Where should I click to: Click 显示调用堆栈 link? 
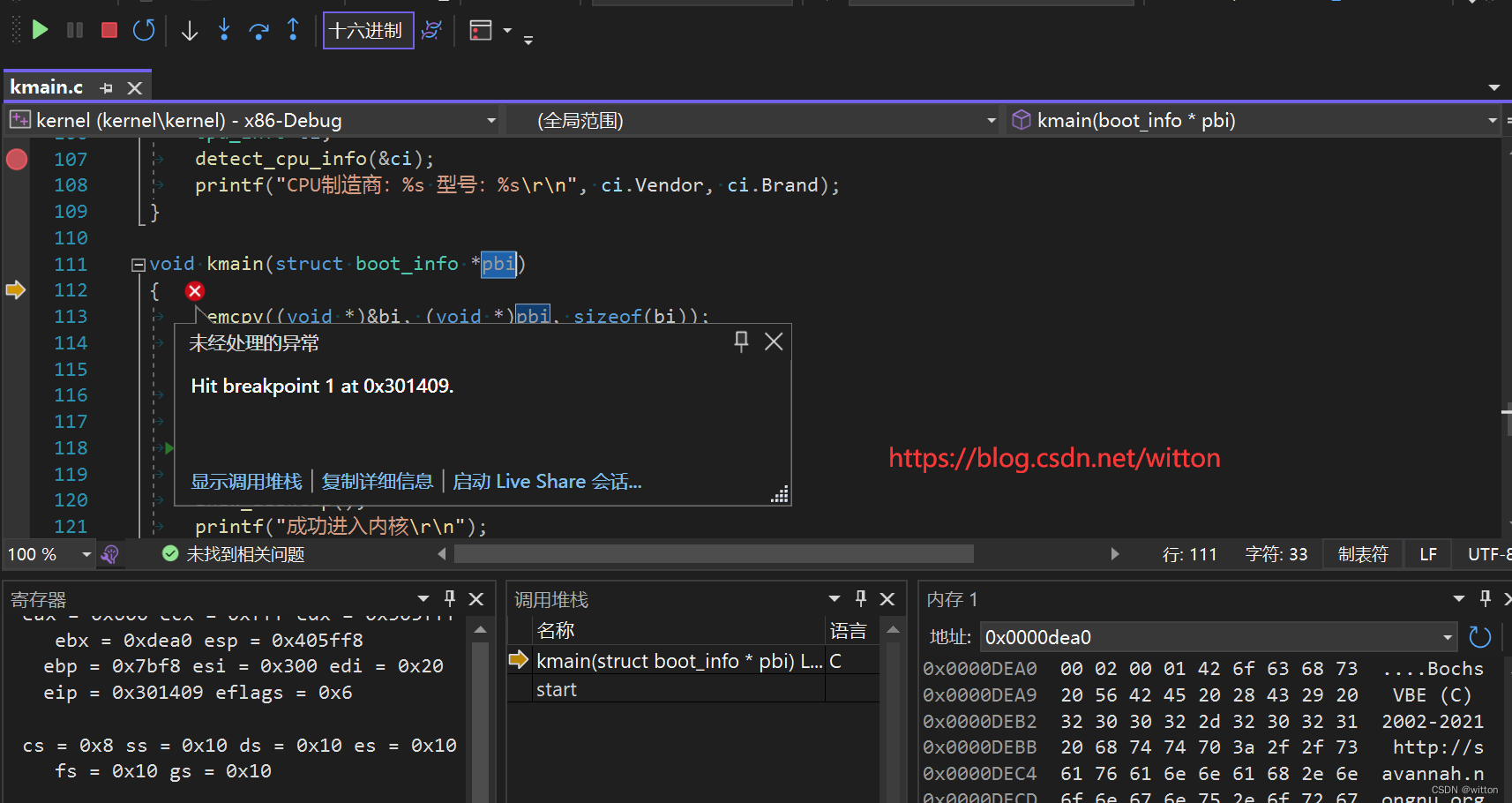[x=247, y=481]
